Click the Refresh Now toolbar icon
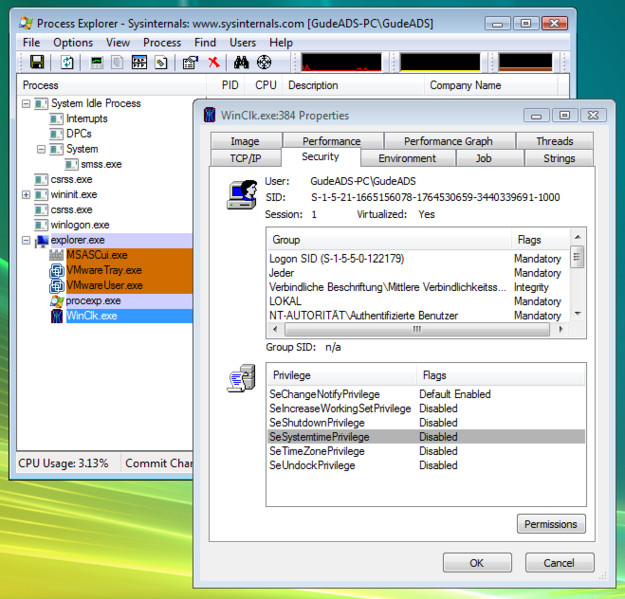The height and width of the screenshot is (599, 625). (x=67, y=62)
